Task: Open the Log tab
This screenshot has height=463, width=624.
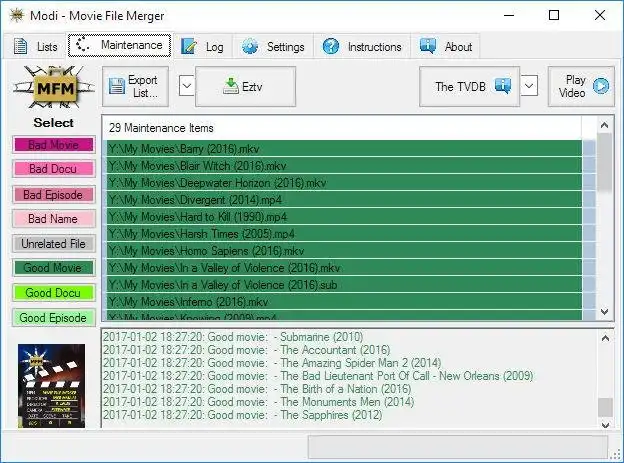Action: tap(203, 47)
